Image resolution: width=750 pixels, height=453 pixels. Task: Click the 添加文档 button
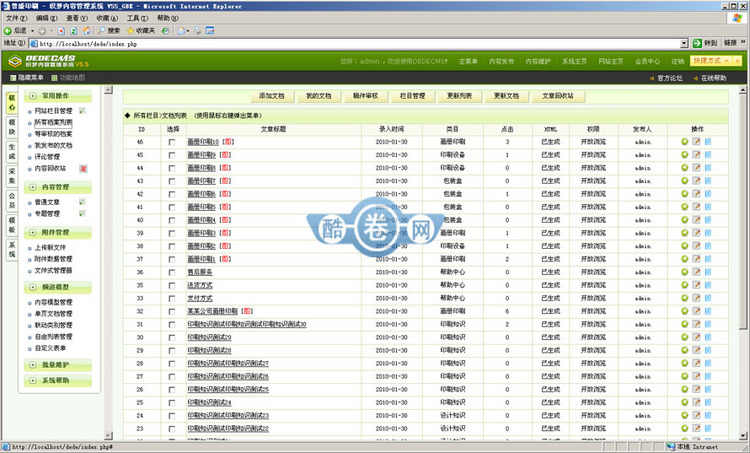pos(272,96)
